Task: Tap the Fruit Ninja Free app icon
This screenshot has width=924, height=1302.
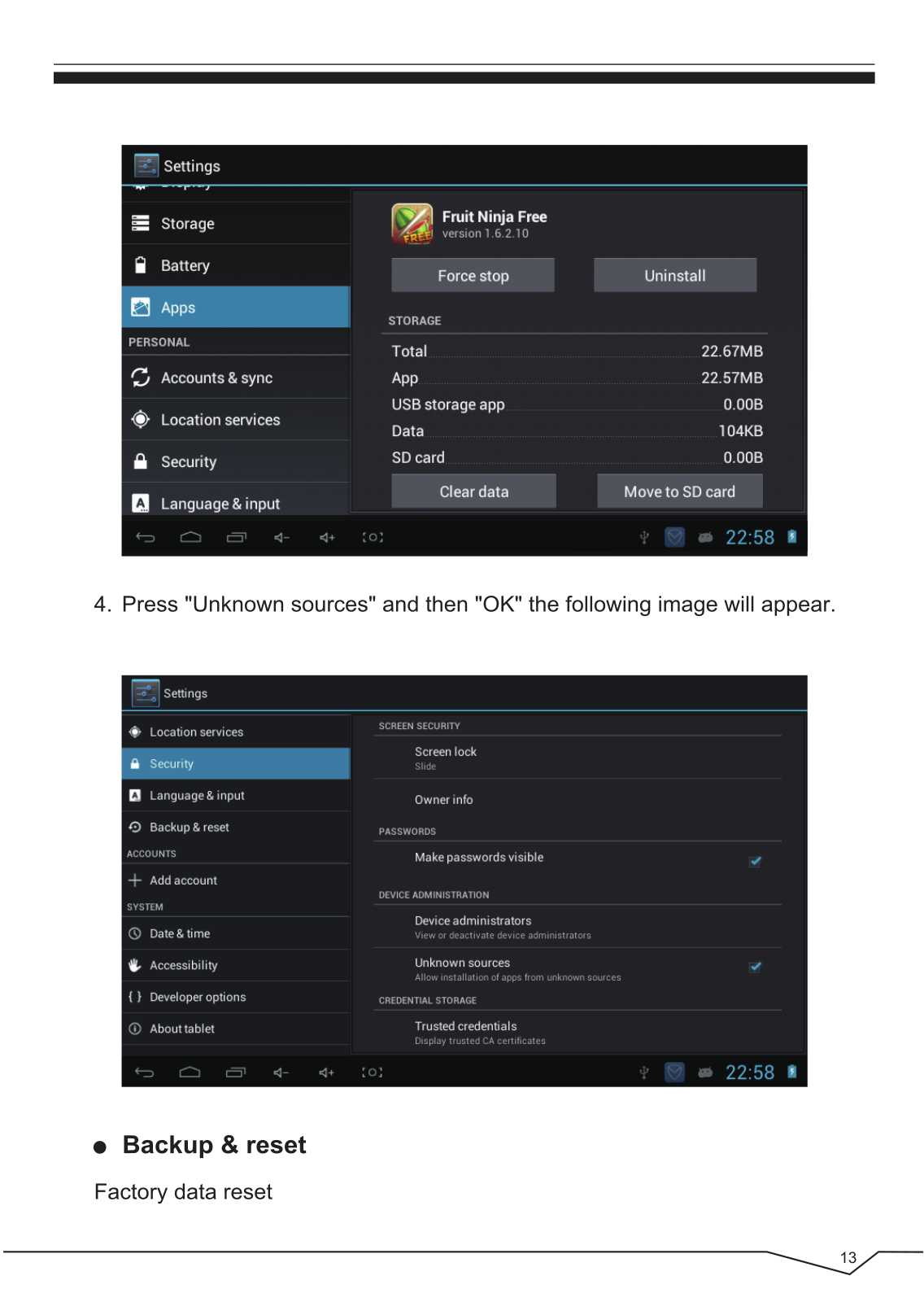Action: (412, 224)
